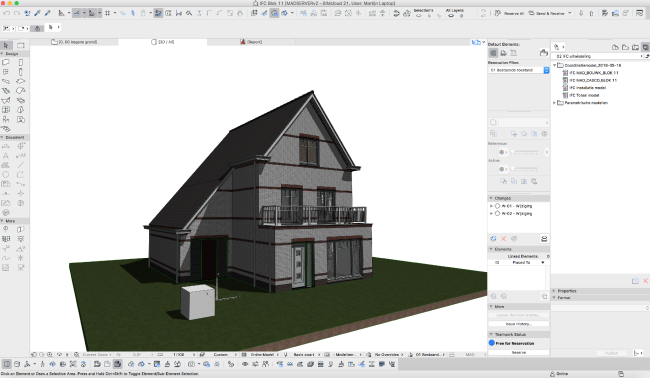Activate Pick Up Parameters eyedropper

(37, 13)
